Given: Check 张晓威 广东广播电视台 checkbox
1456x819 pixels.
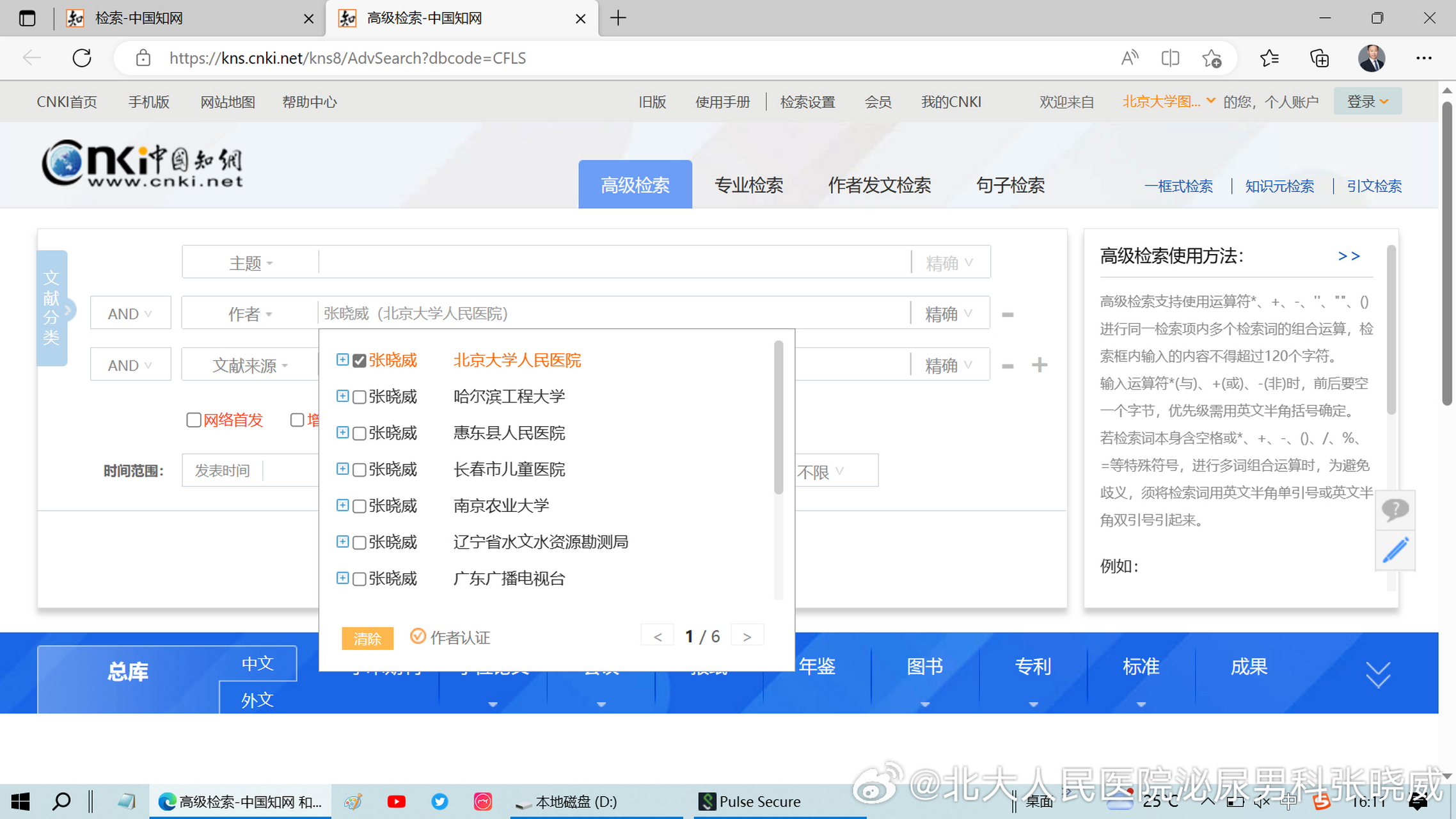Looking at the screenshot, I should 360,579.
